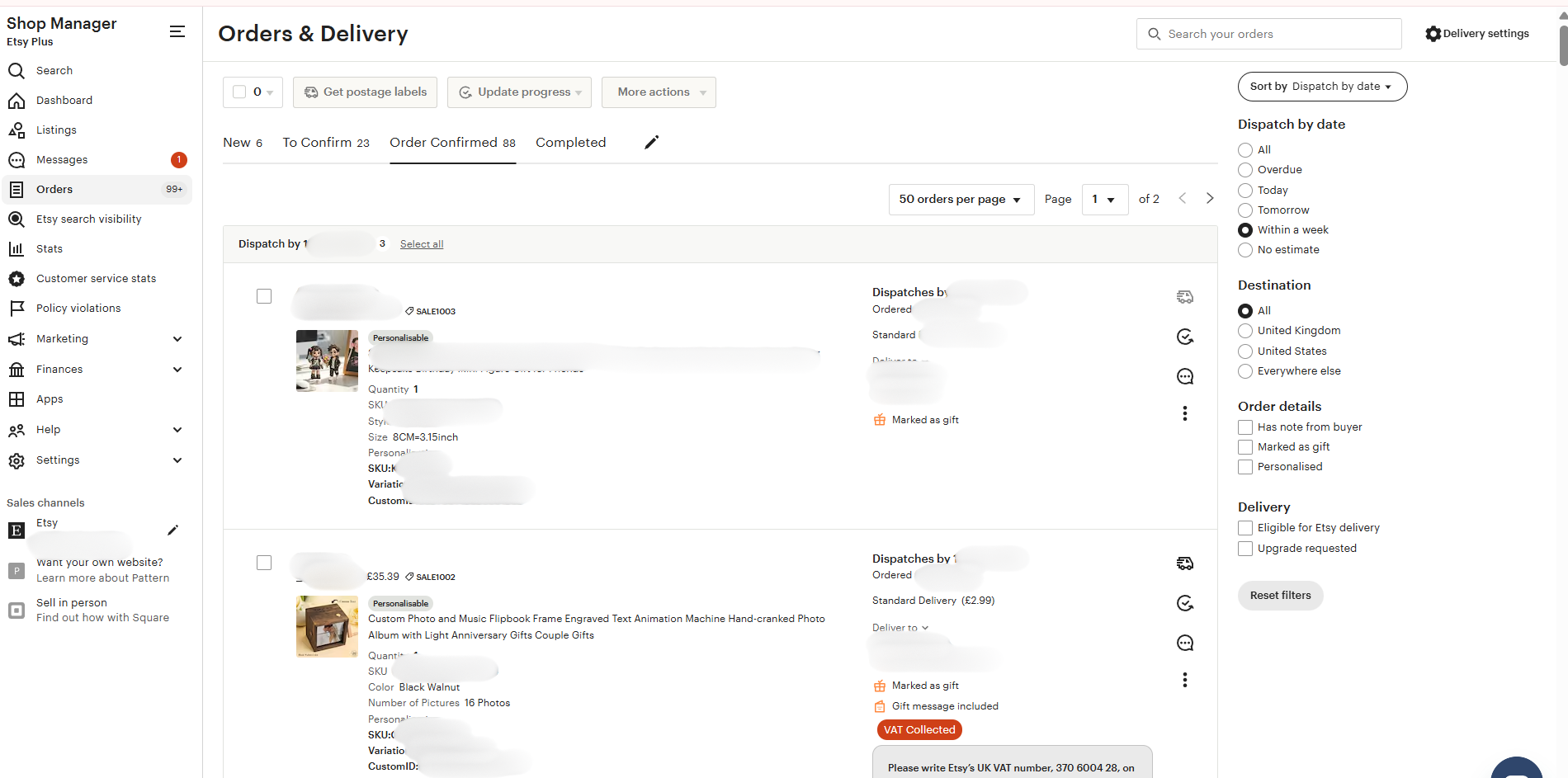
Task: Edit the Etsy sales channel pencil icon
Action: [x=172, y=530]
